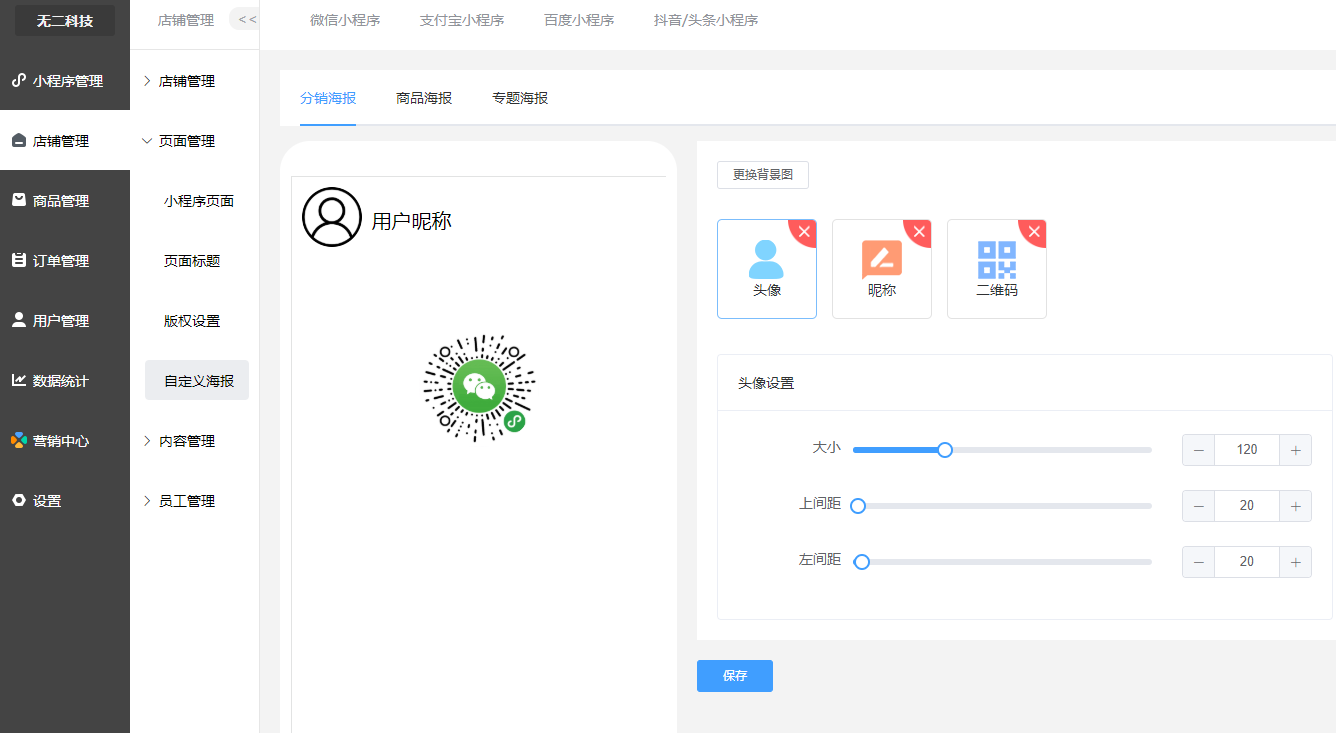Screen dimensions: 1336x733
Task: Click the 商品管理 bag icon
Action: 18,200
